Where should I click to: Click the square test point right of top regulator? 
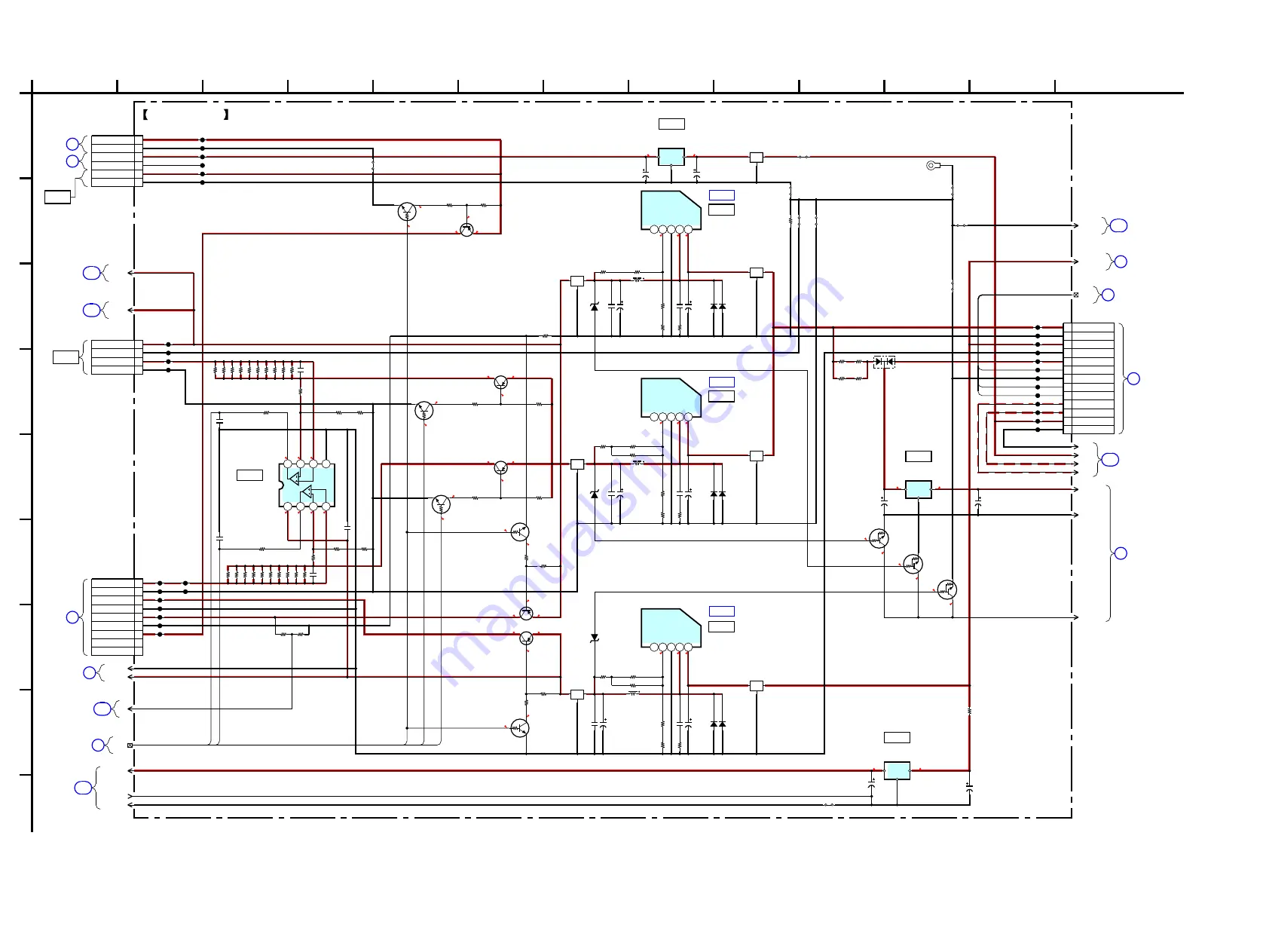[x=756, y=158]
